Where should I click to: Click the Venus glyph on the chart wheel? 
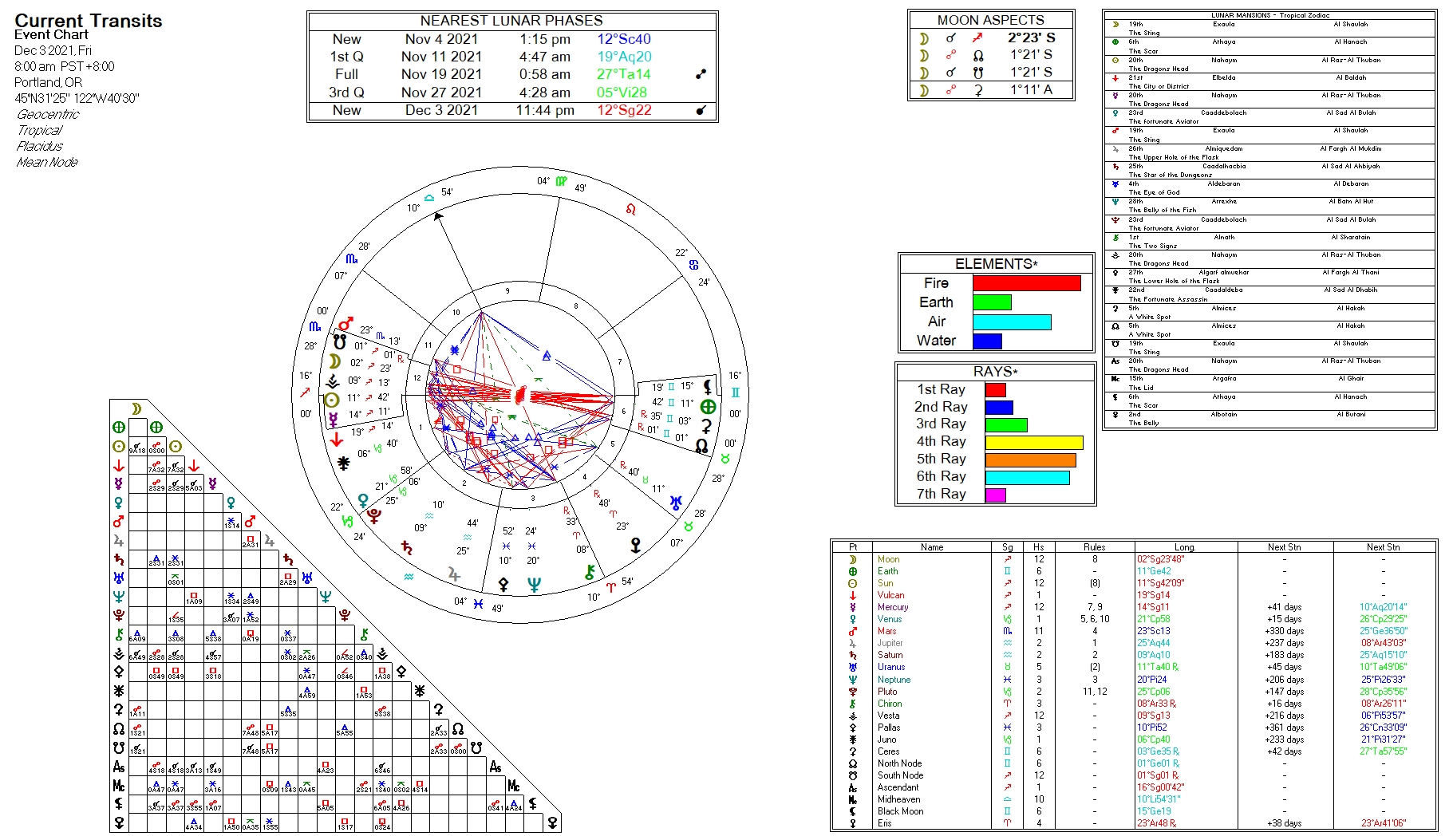coord(364,500)
